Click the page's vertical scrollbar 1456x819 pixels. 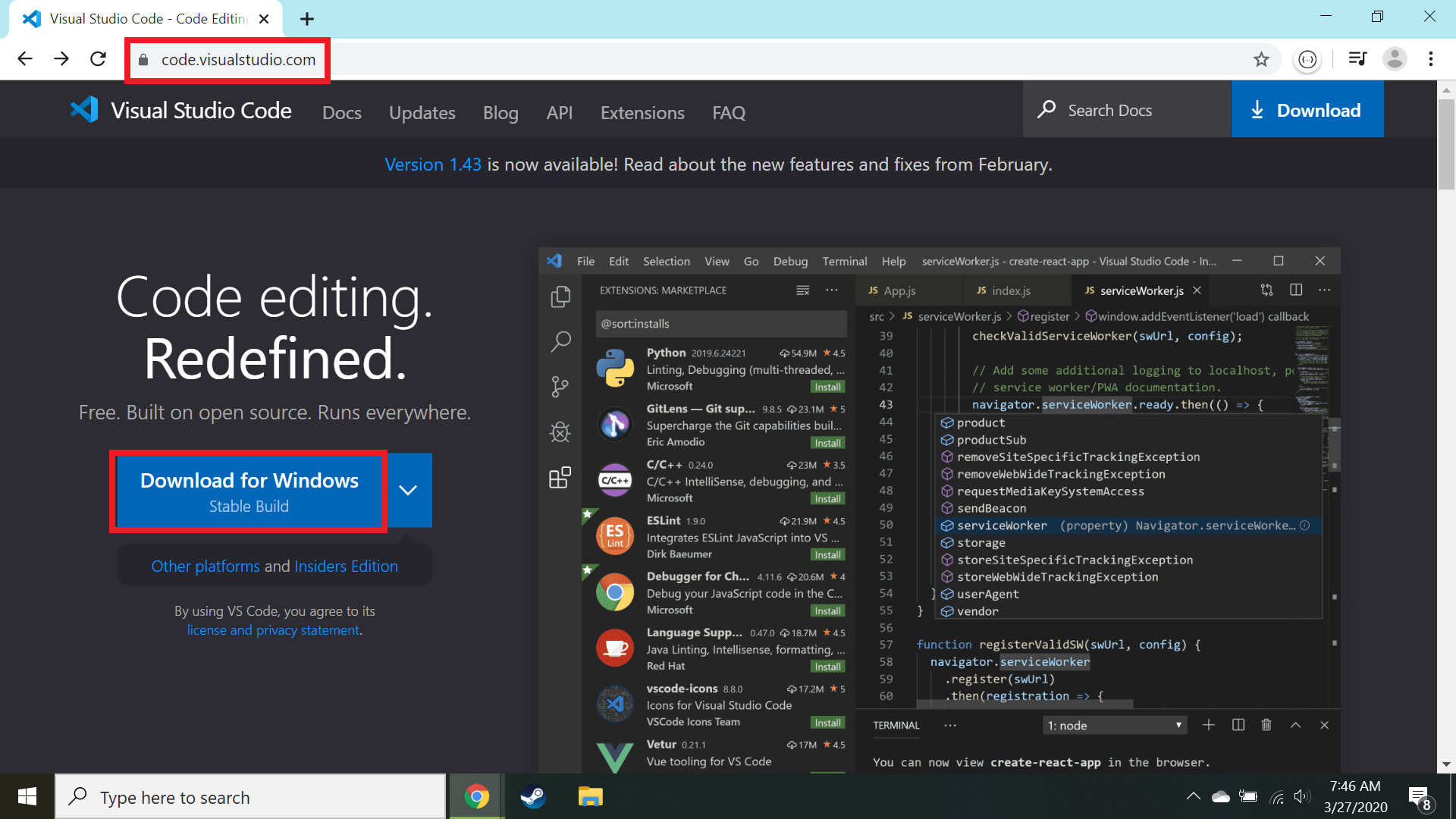point(1445,144)
